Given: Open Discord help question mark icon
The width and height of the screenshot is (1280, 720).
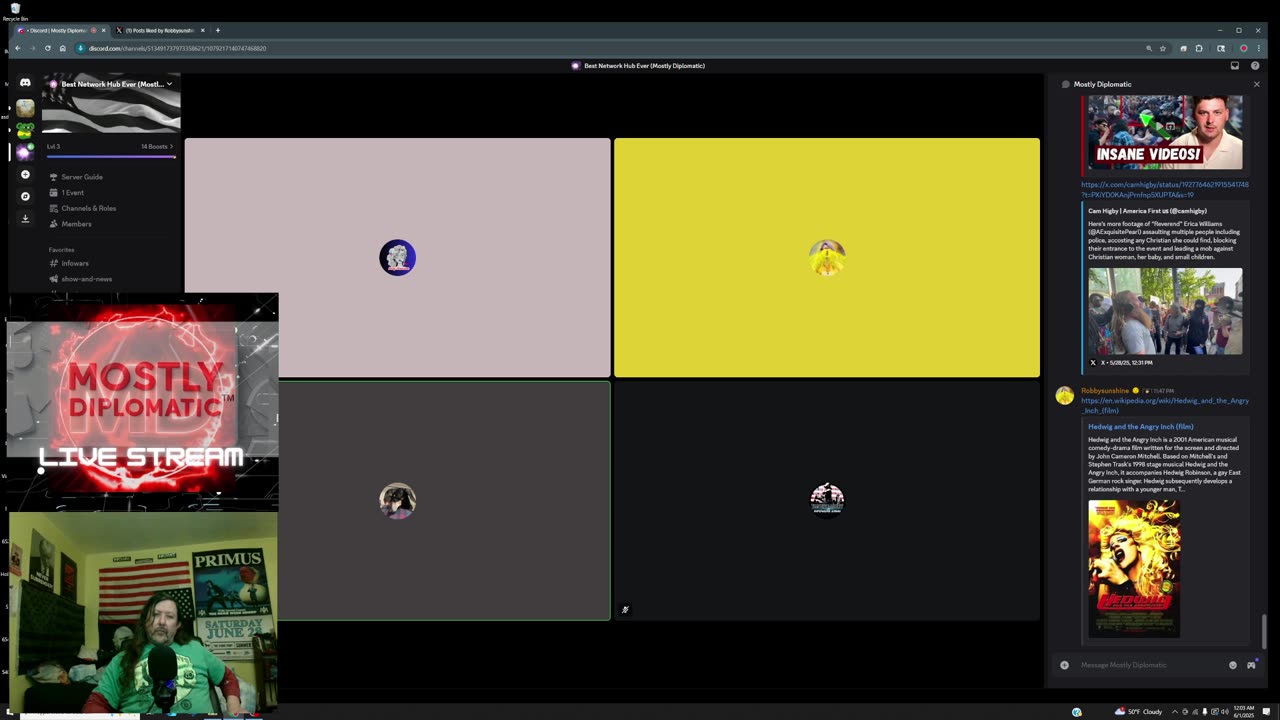Looking at the screenshot, I should (x=1255, y=66).
